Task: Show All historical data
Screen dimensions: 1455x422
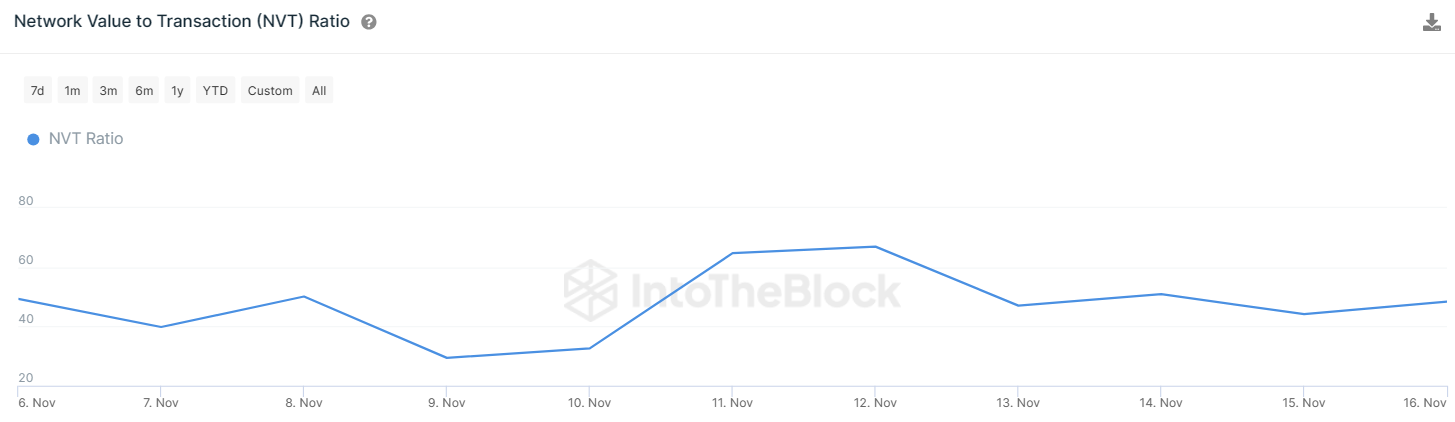Action: [319, 91]
